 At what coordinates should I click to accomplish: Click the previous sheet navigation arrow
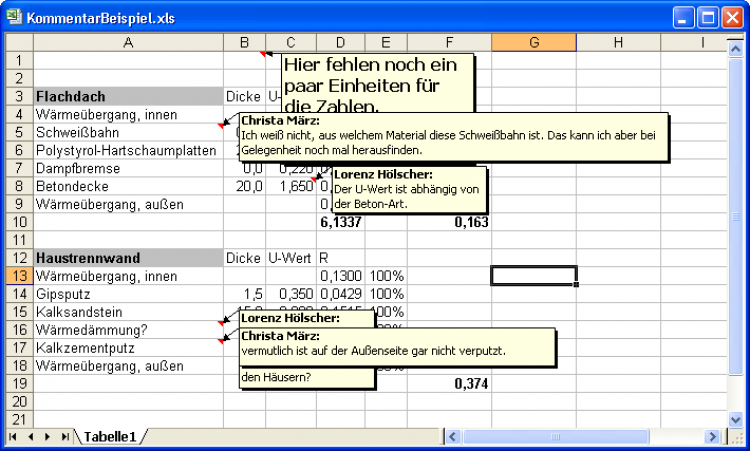click(x=31, y=437)
